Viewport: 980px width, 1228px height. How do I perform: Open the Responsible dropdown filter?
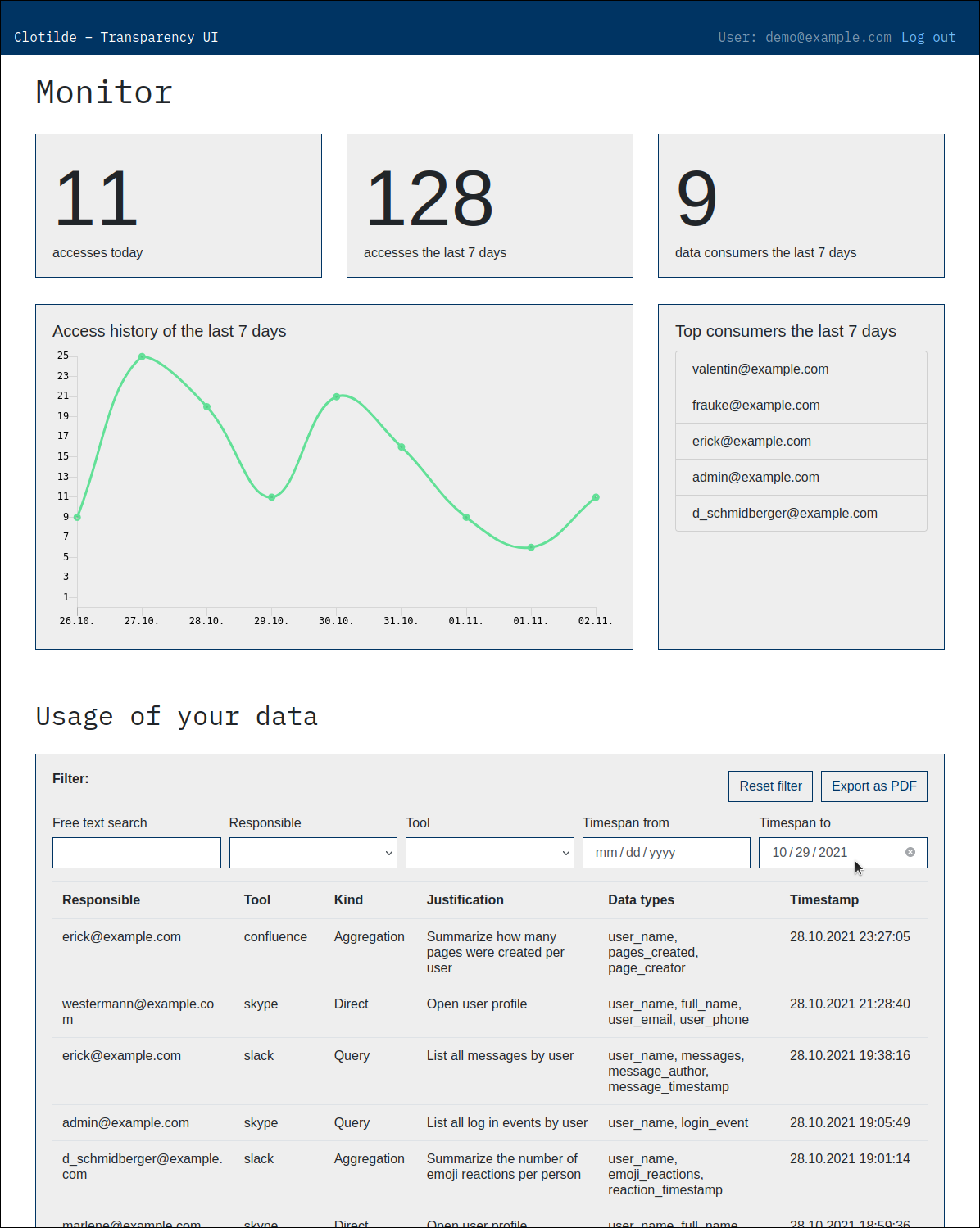(313, 852)
